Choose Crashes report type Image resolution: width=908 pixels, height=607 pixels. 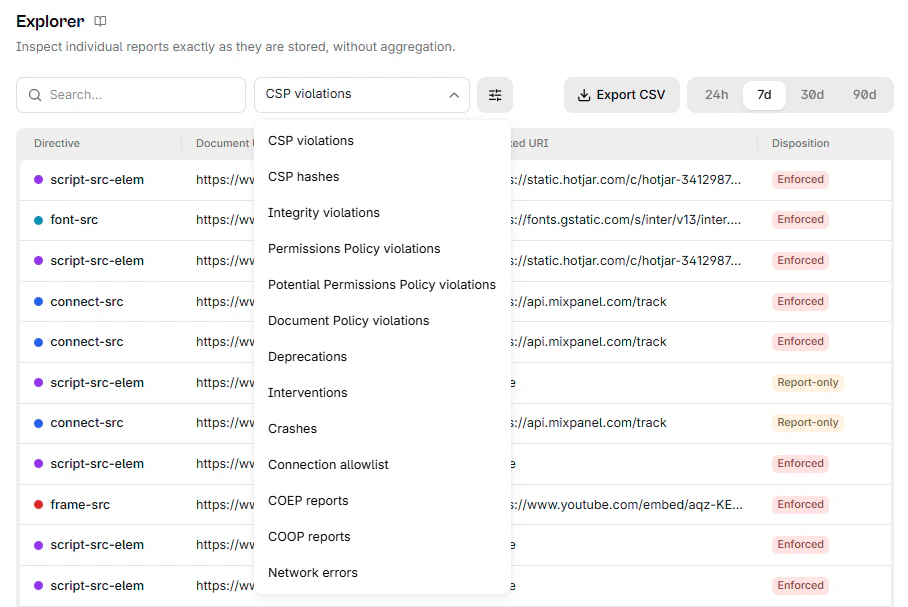tap(382, 429)
